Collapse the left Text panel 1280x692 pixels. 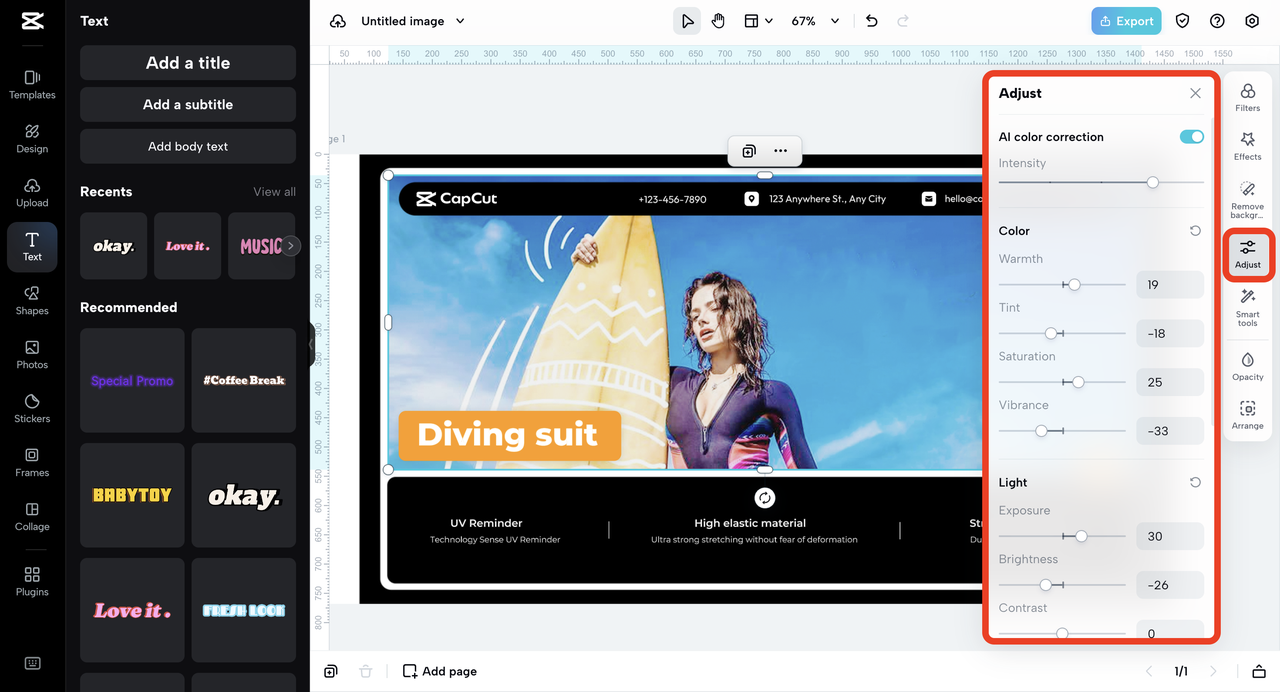point(311,343)
